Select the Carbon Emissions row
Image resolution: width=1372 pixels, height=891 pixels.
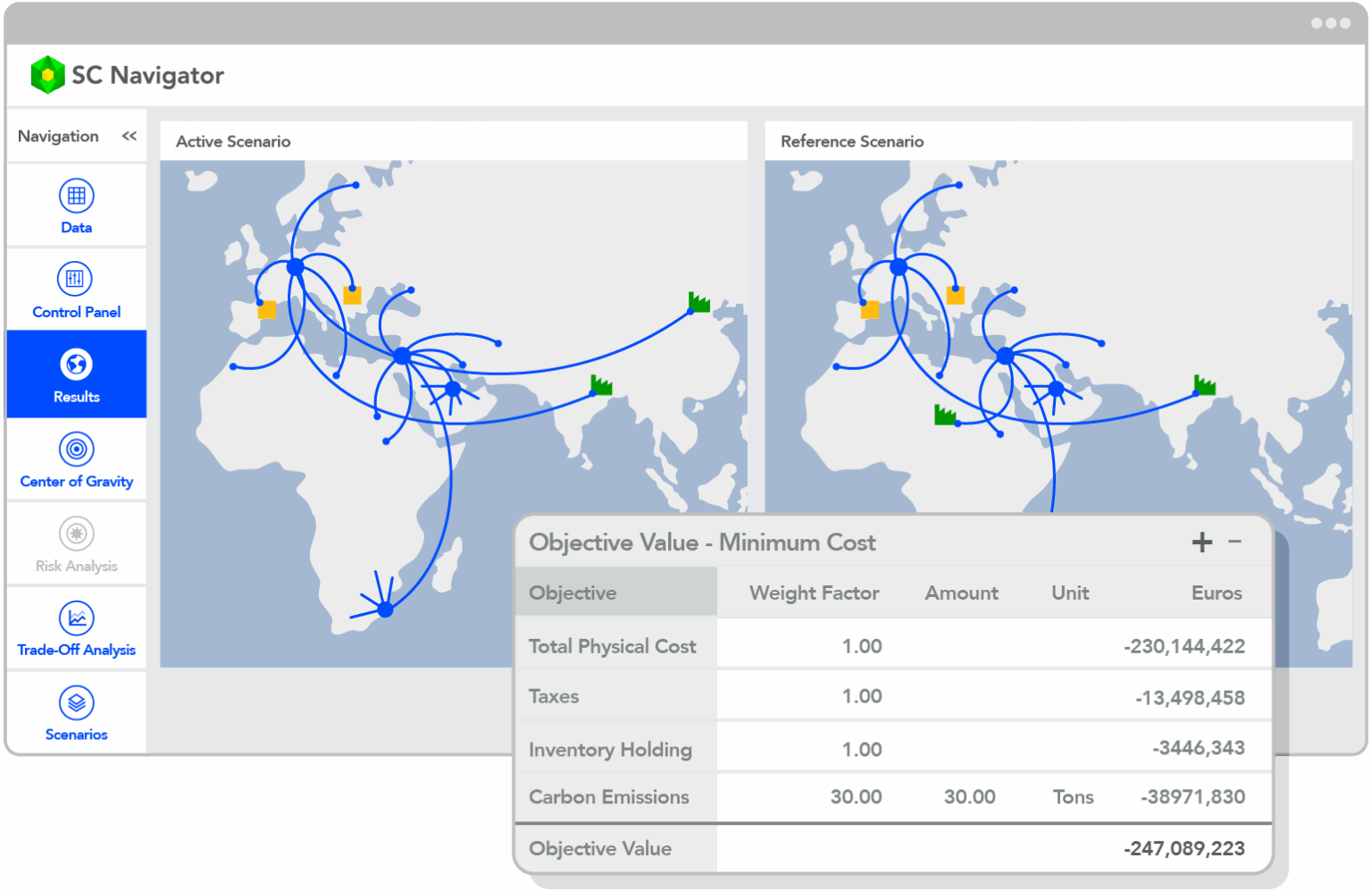click(x=609, y=796)
